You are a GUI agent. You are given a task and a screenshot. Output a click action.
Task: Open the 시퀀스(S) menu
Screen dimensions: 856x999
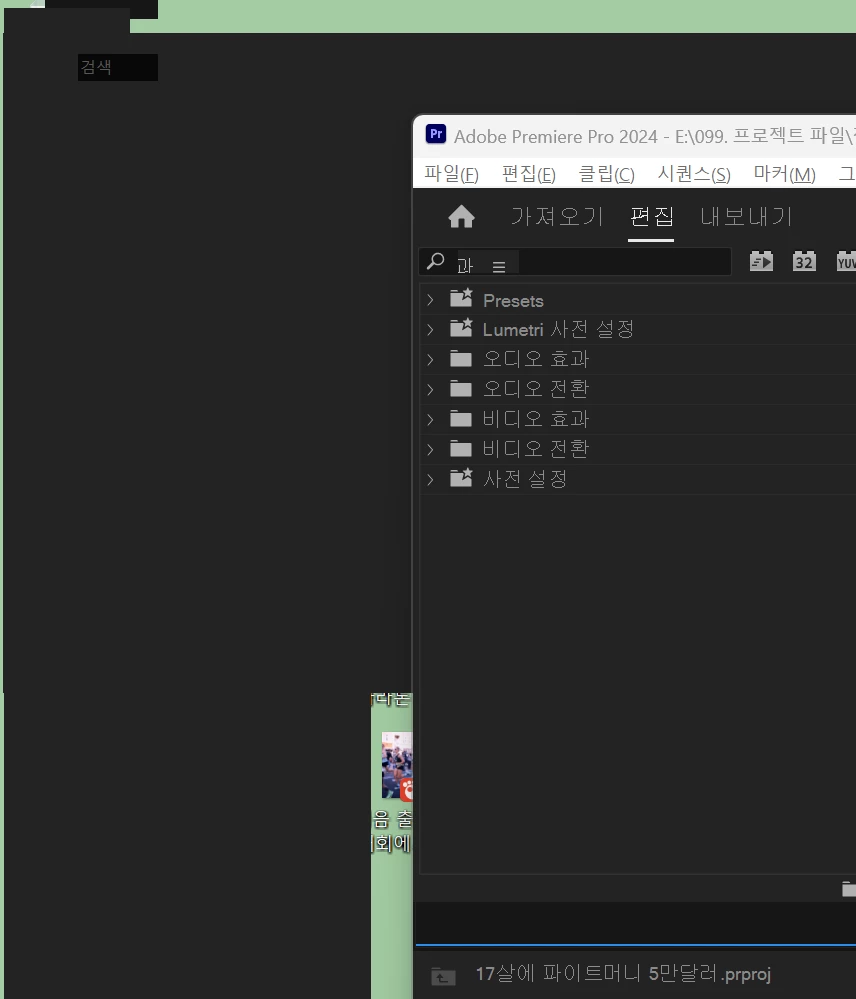[694, 174]
